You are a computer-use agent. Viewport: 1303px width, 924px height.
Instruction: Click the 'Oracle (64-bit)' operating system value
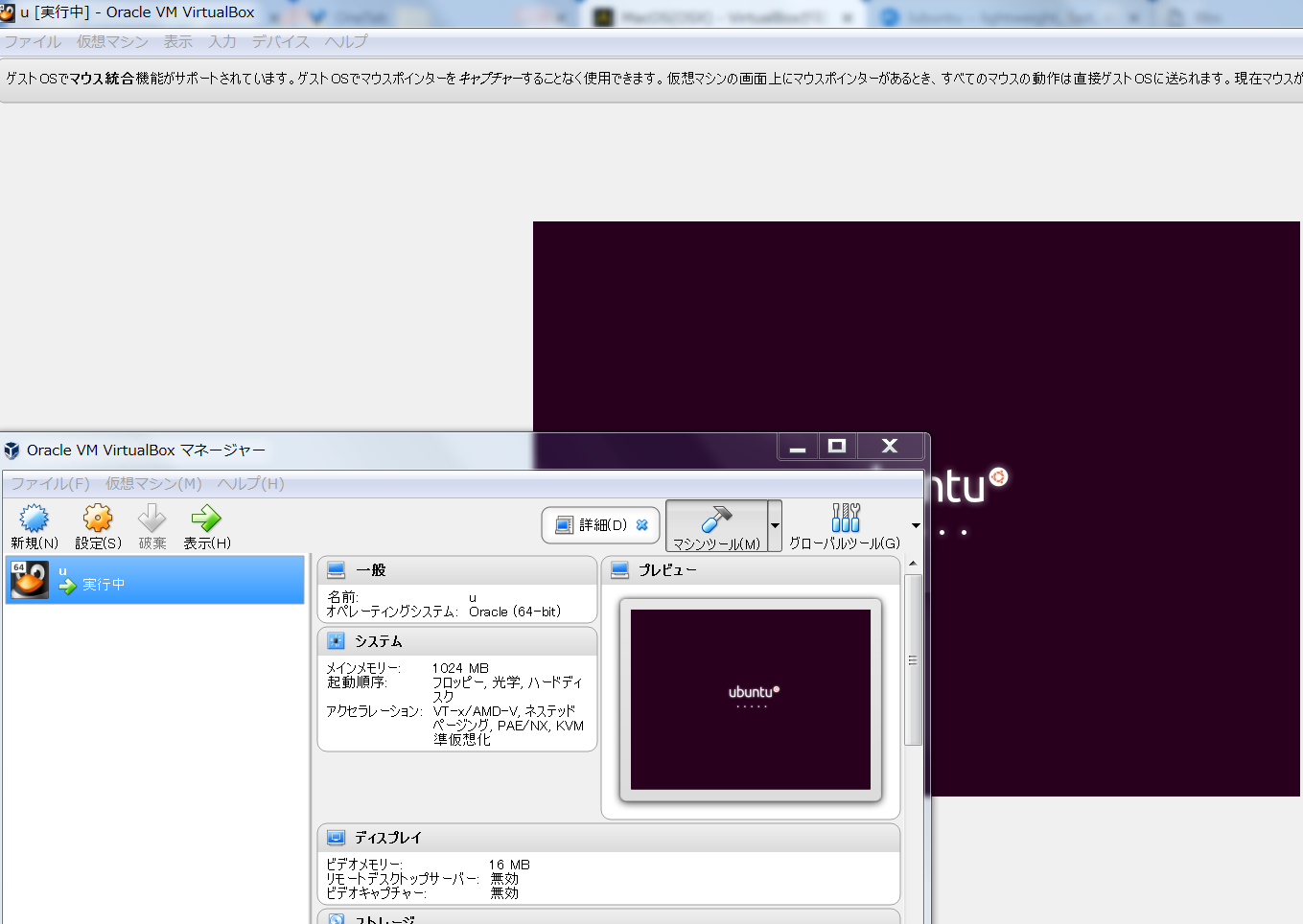515,612
